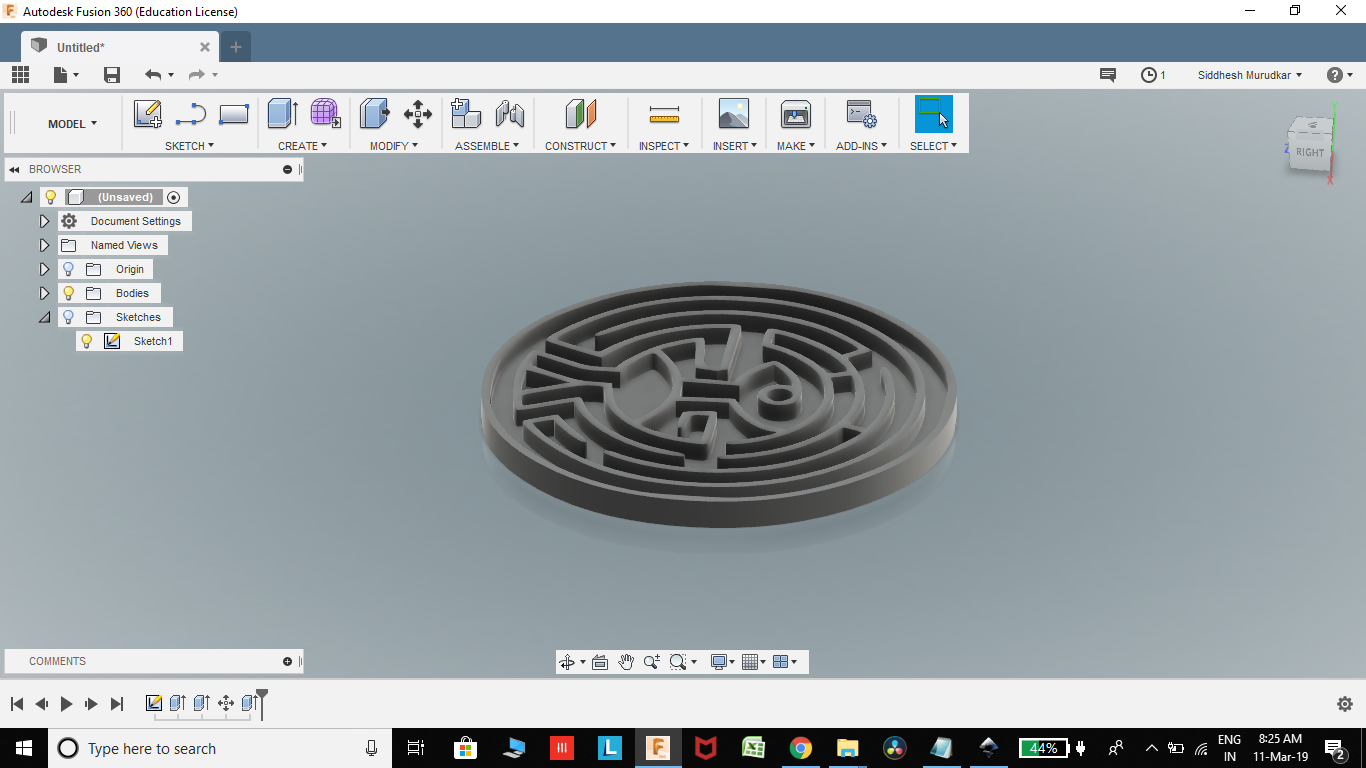Open the INSPECT menu

(664, 146)
